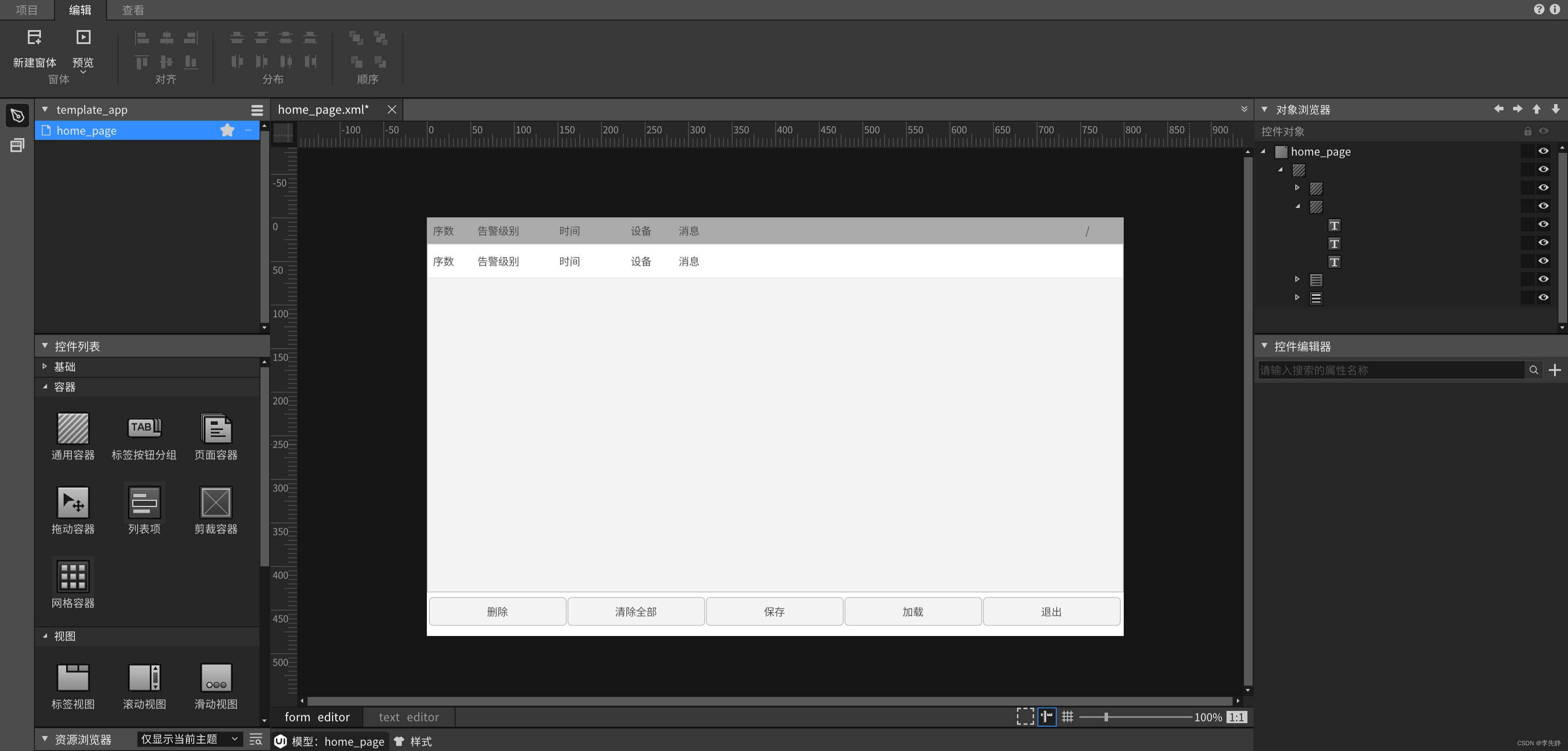The image size is (1568, 751).
Task: Open the 样式 style tab at bottom
Action: (413, 741)
